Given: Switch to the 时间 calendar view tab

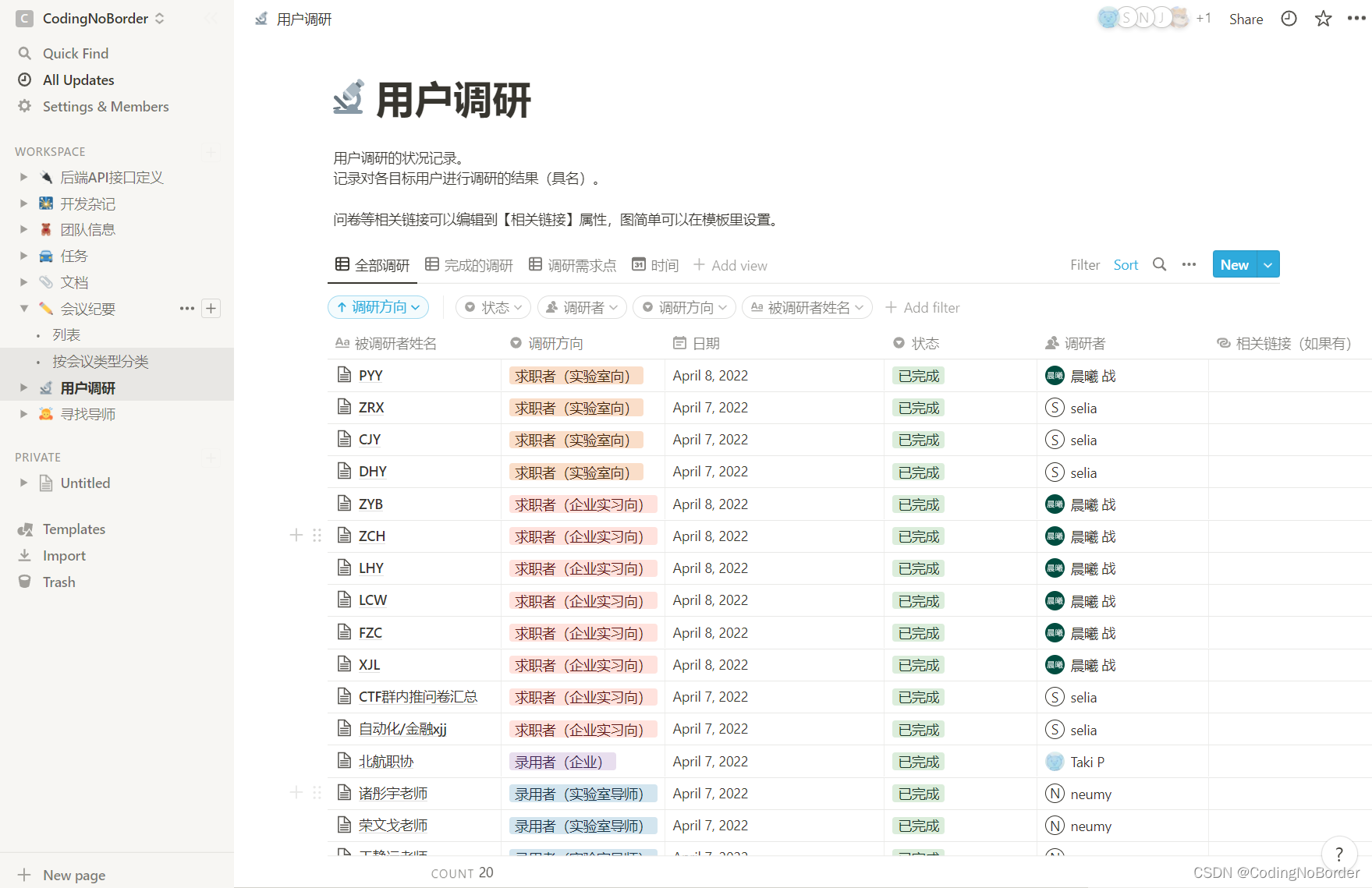Looking at the screenshot, I should (655, 265).
